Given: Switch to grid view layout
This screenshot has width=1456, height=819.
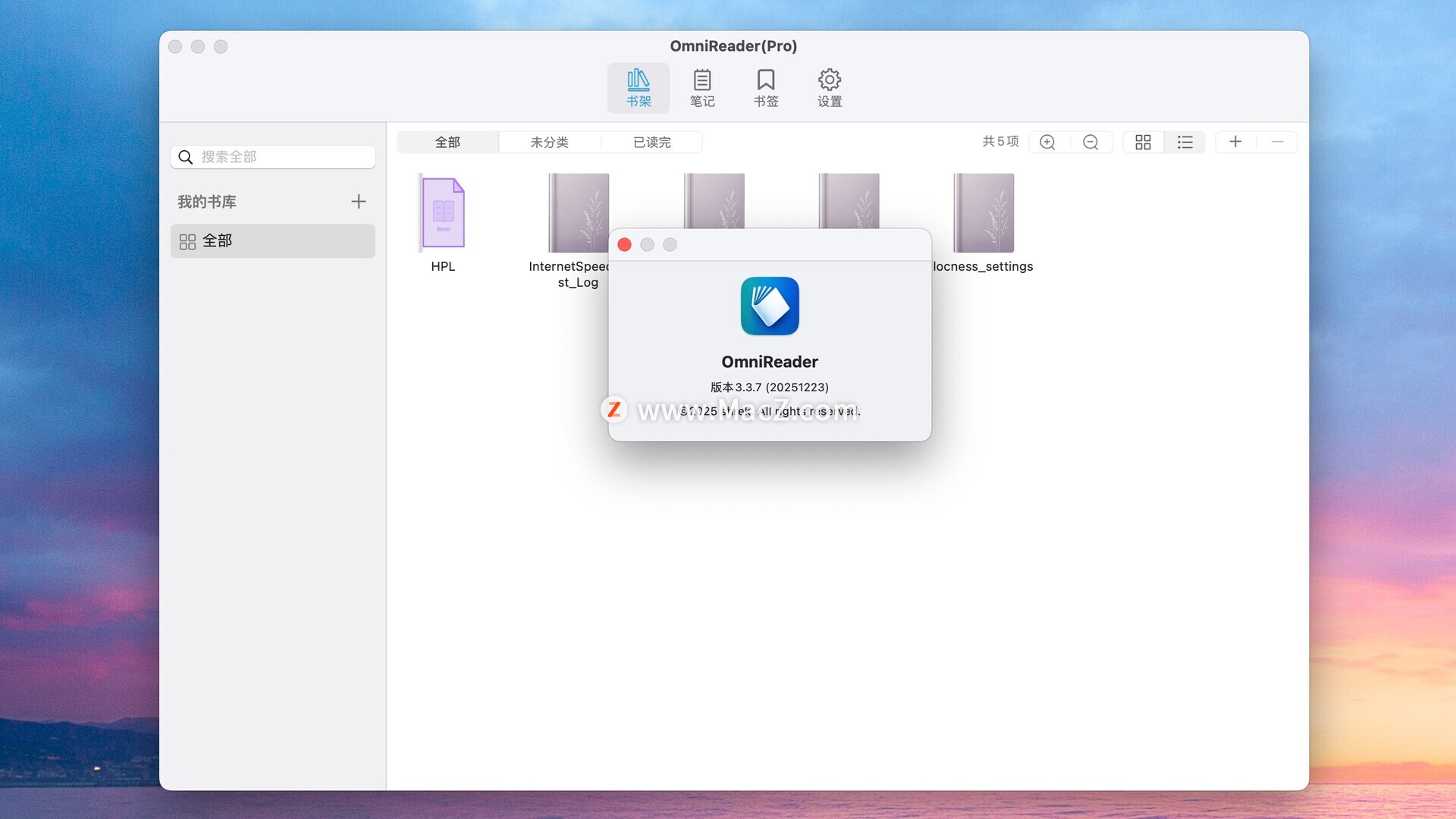Looking at the screenshot, I should tap(1143, 142).
